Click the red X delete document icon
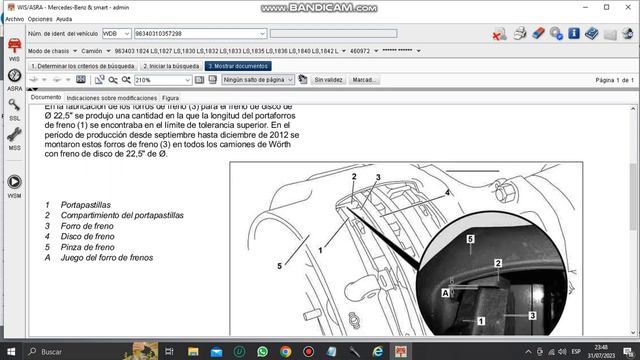Image resolution: width=640 pixels, height=360 pixels. coord(499,33)
